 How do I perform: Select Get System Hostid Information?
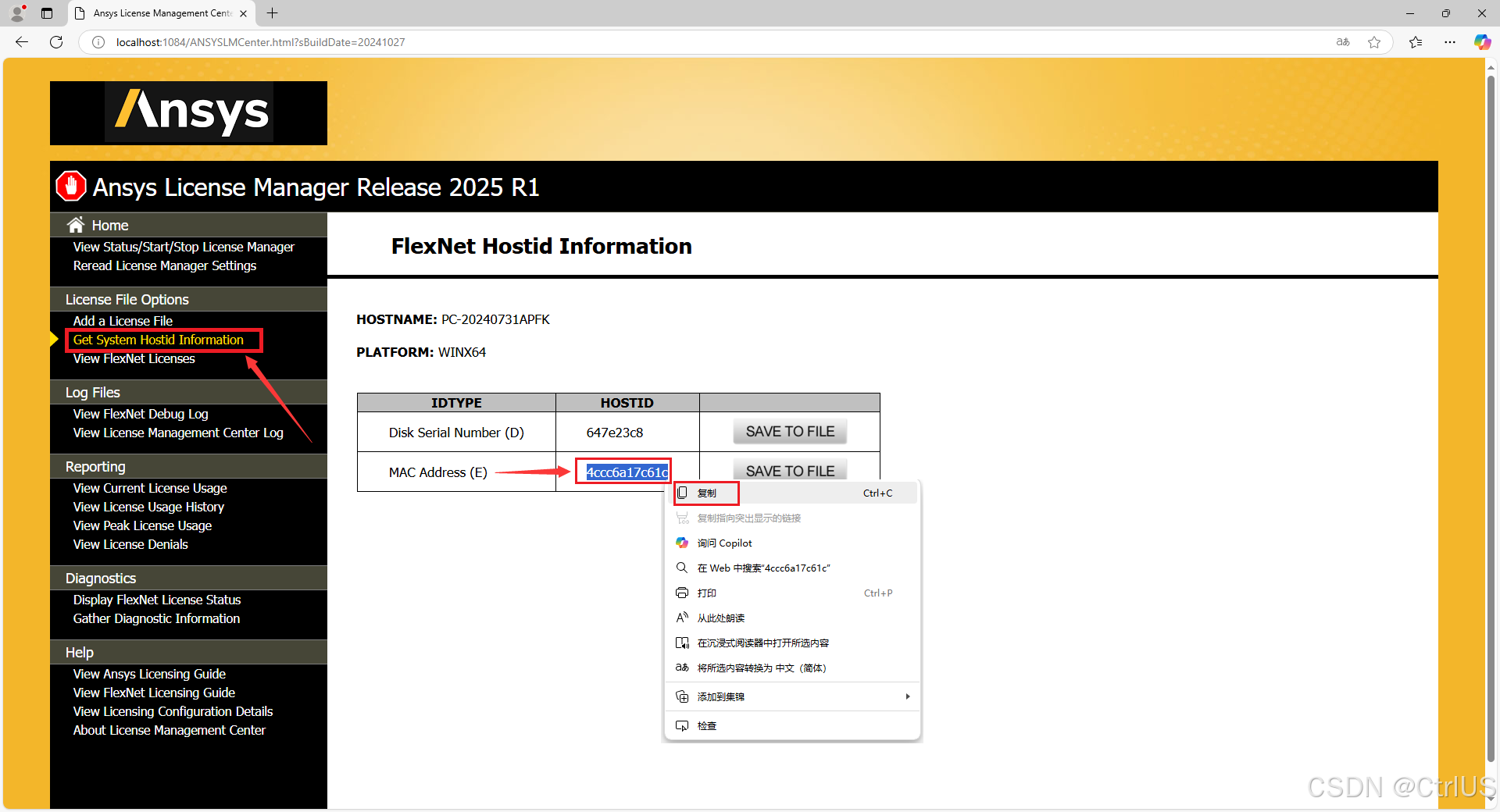(x=159, y=340)
